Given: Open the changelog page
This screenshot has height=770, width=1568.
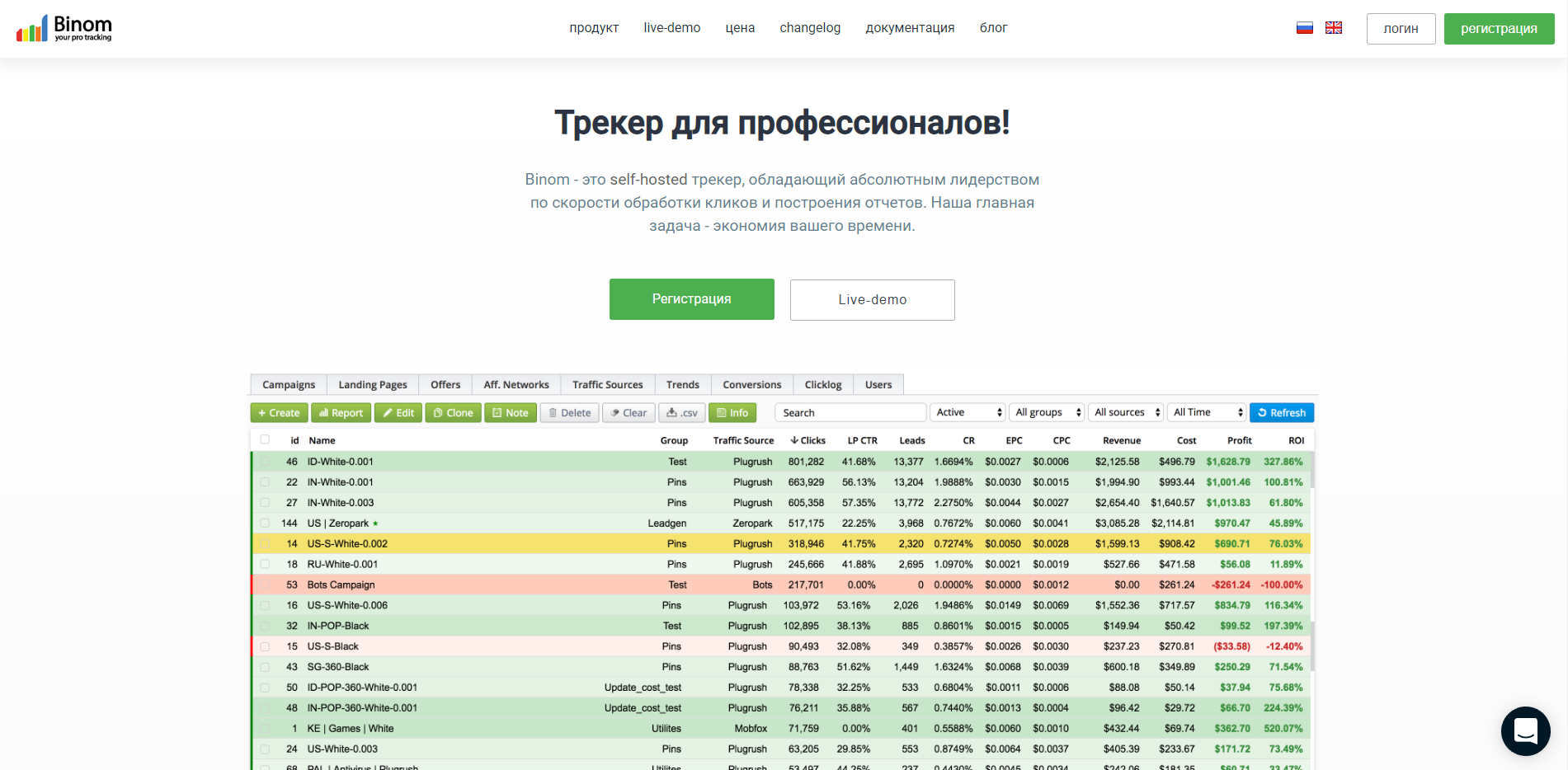Looking at the screenshot, I should [x=810, y=28].
